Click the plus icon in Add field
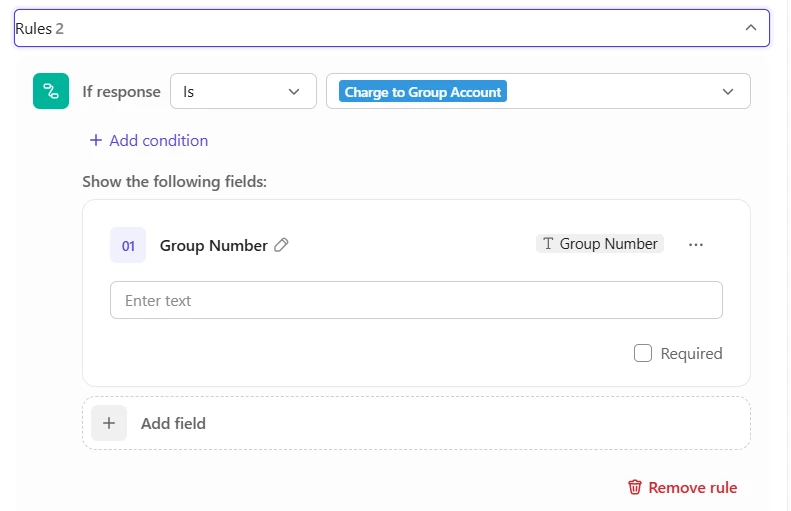The width and height of the screenshot is (791, 511). pos(109,423)
